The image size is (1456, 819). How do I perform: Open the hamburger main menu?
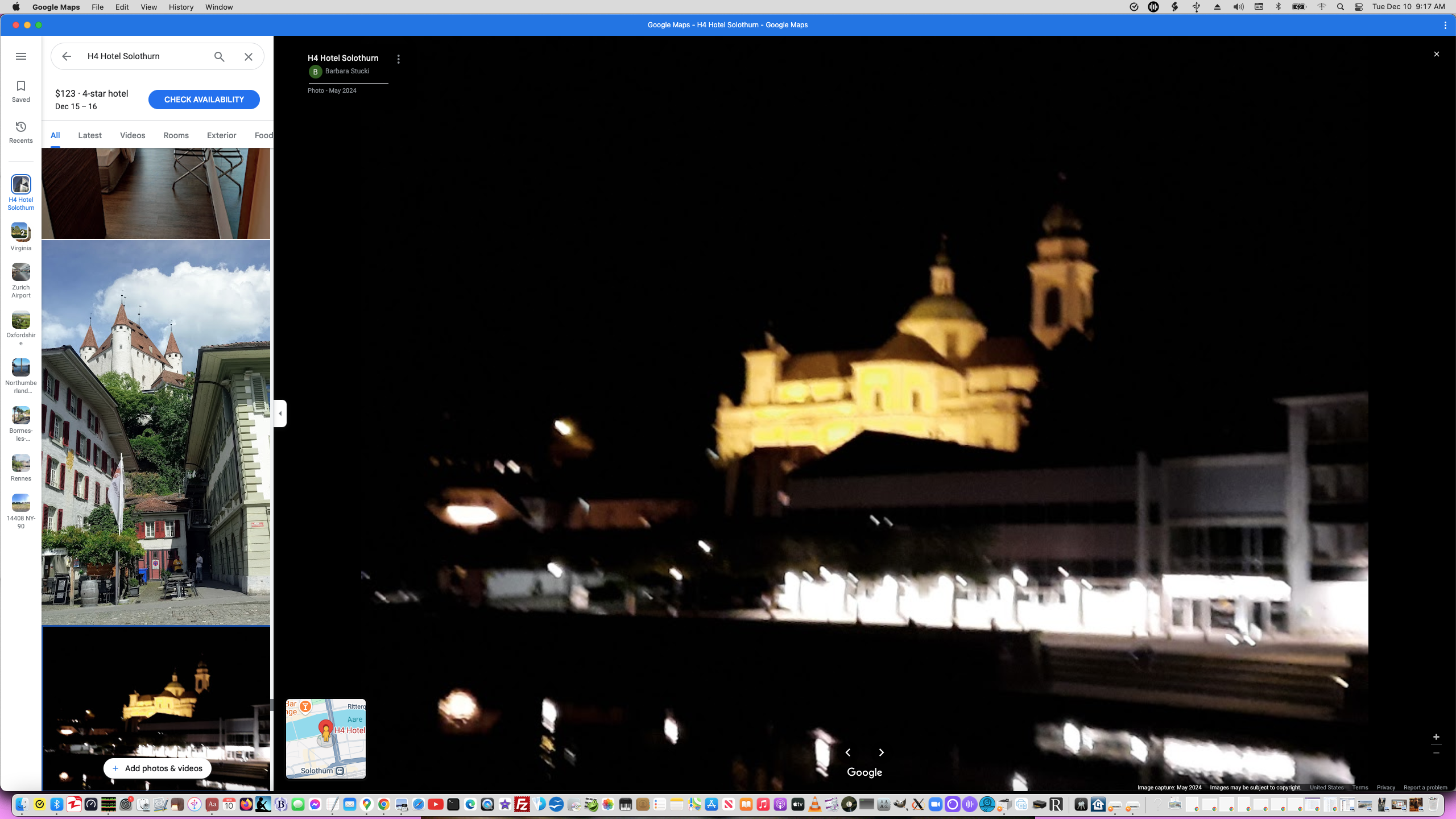(21, 56)
